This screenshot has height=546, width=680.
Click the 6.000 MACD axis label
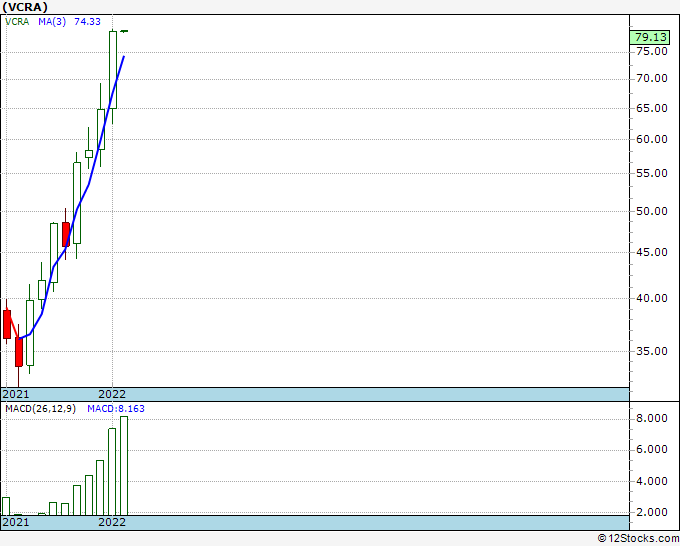click(652, 449)
